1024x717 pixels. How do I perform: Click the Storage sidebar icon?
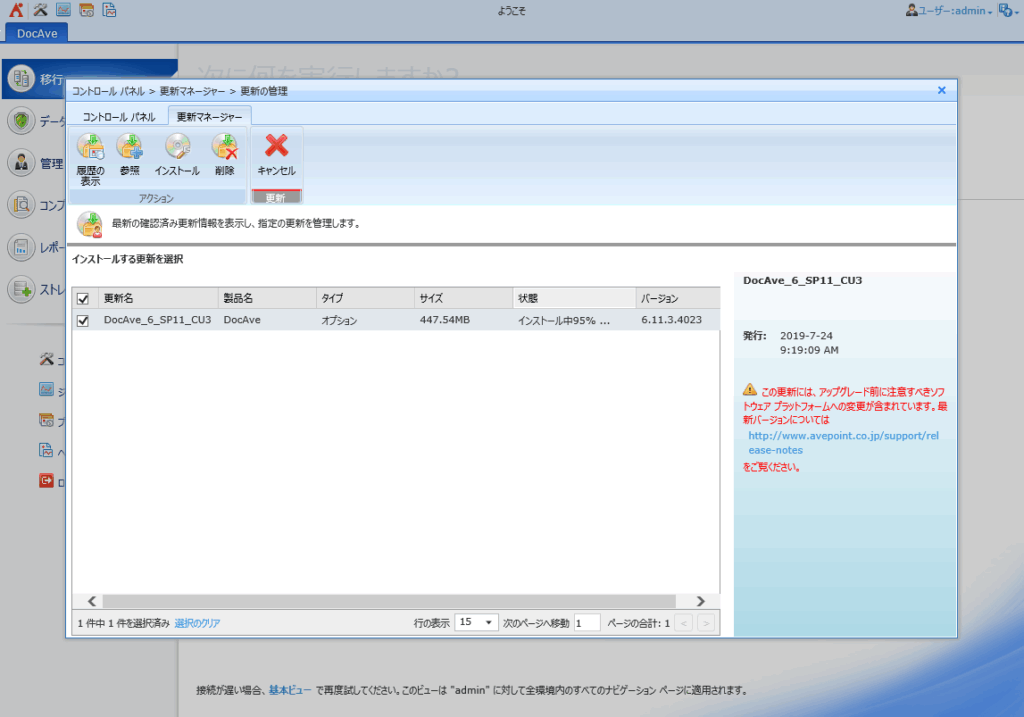(21, 289)
